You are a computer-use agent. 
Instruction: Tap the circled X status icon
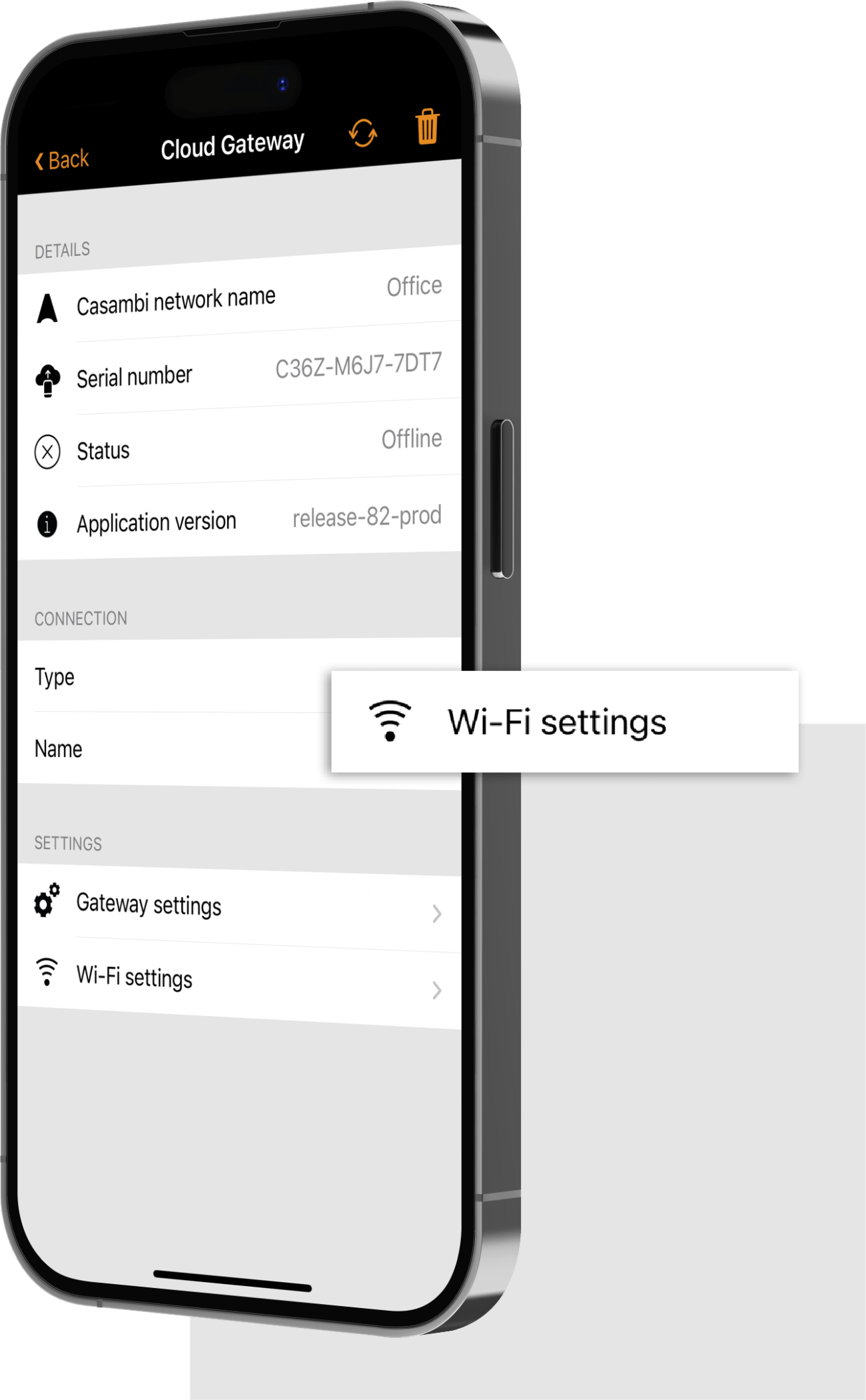47,452
